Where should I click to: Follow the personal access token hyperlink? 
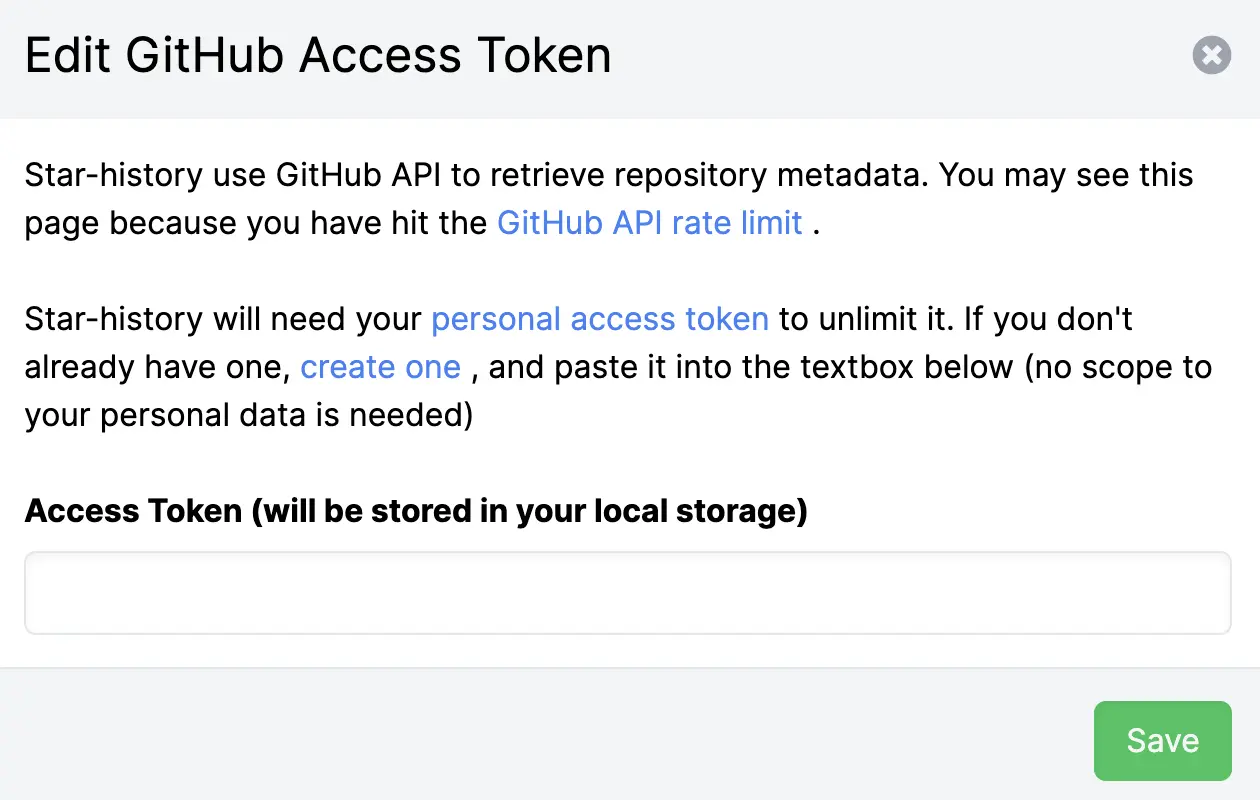(x=598, y=318)
